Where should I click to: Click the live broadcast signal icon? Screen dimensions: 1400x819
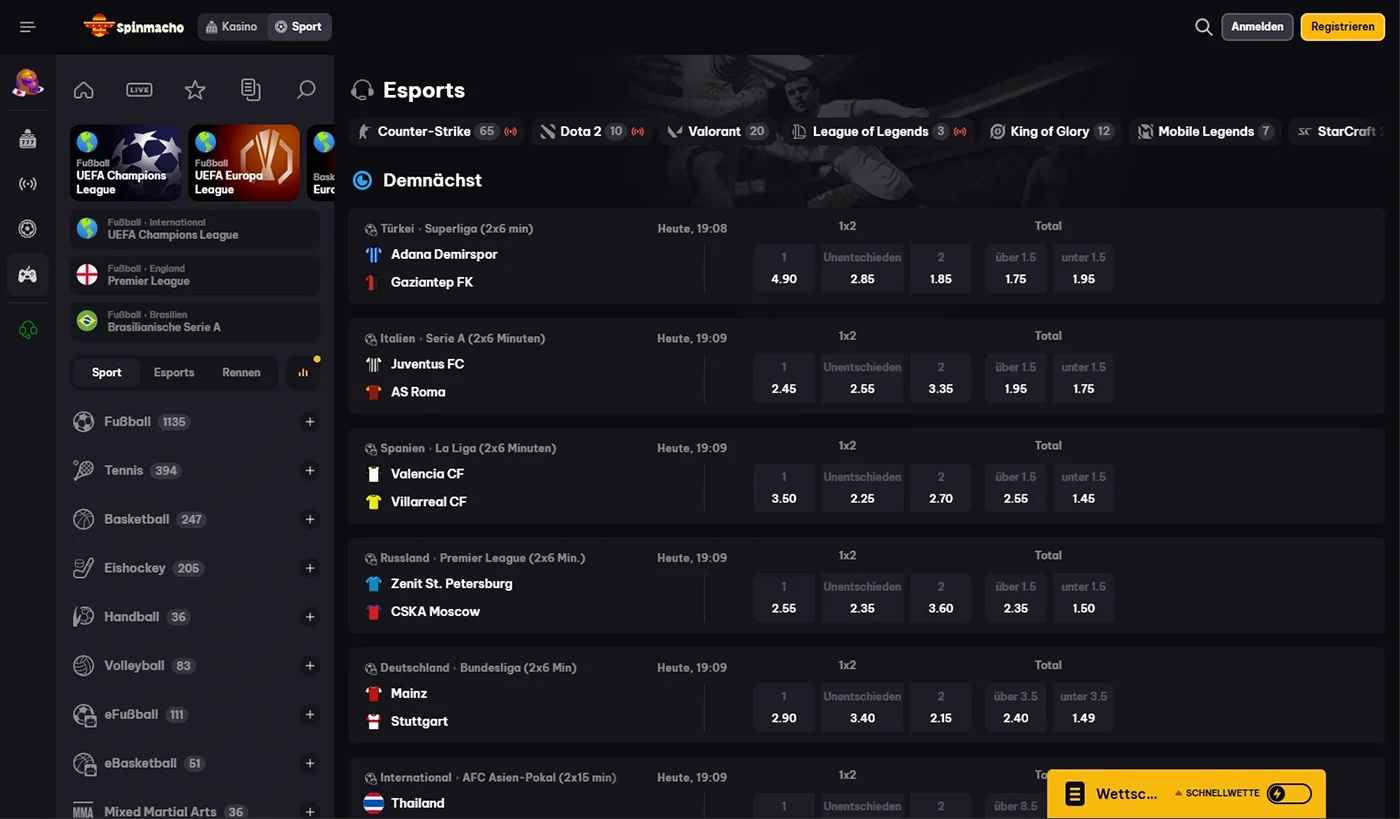pos(27,184)
